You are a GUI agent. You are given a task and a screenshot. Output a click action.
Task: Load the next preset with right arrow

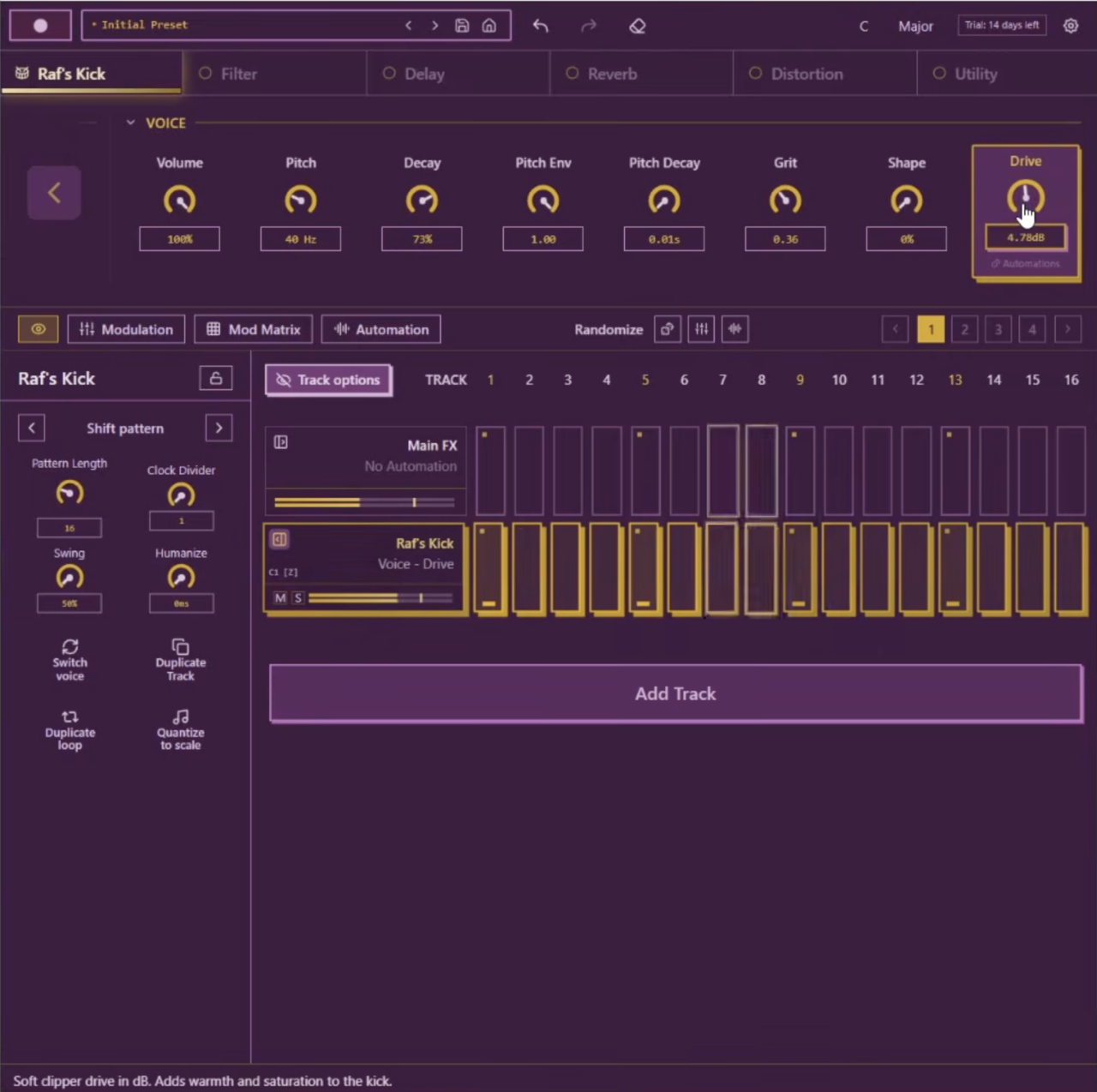435,26
